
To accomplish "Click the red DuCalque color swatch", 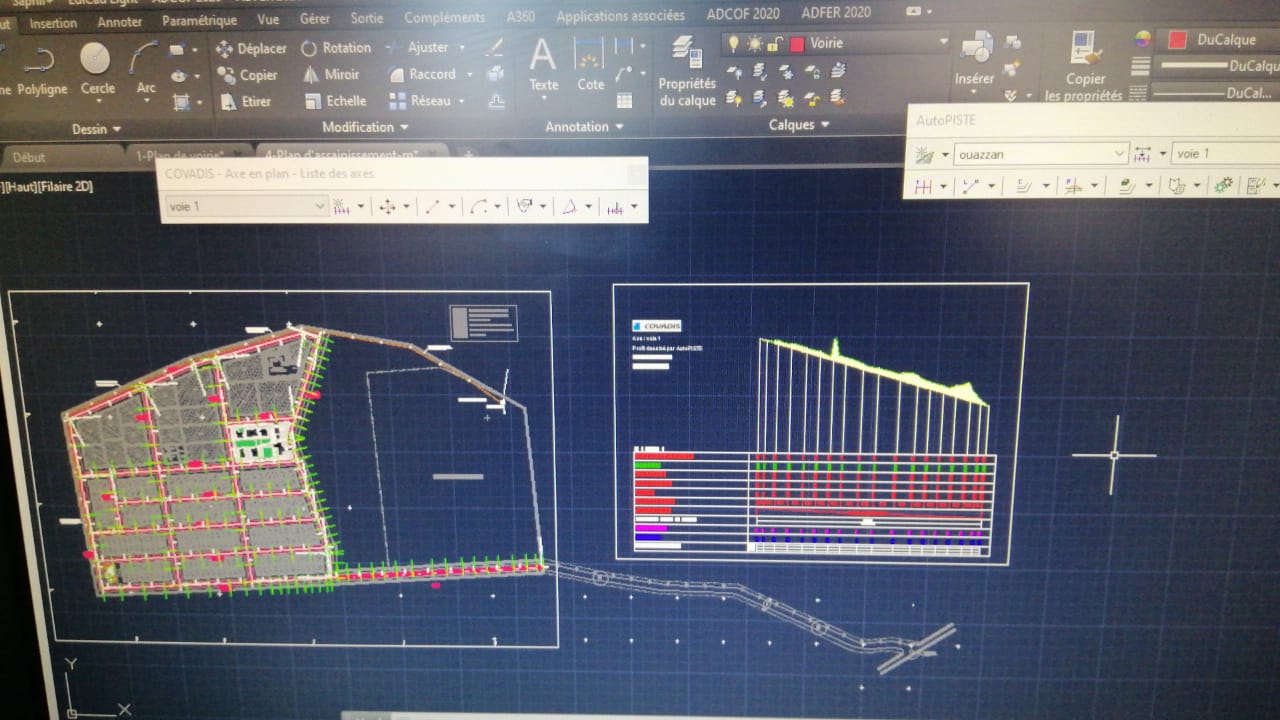I will (x=1177, y=40).
